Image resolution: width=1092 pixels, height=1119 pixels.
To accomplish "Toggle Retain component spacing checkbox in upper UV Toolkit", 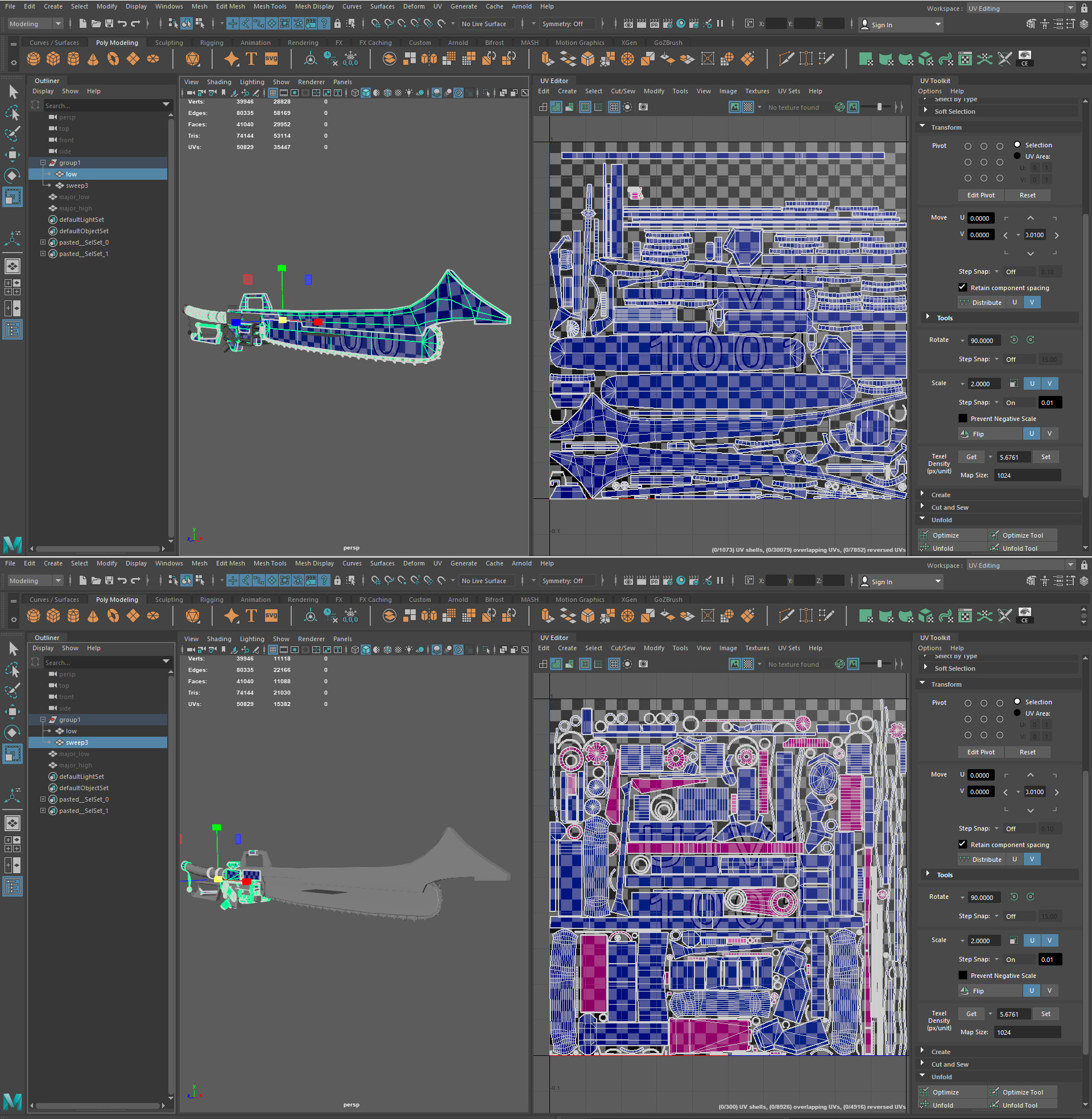I will coord(962,288).
